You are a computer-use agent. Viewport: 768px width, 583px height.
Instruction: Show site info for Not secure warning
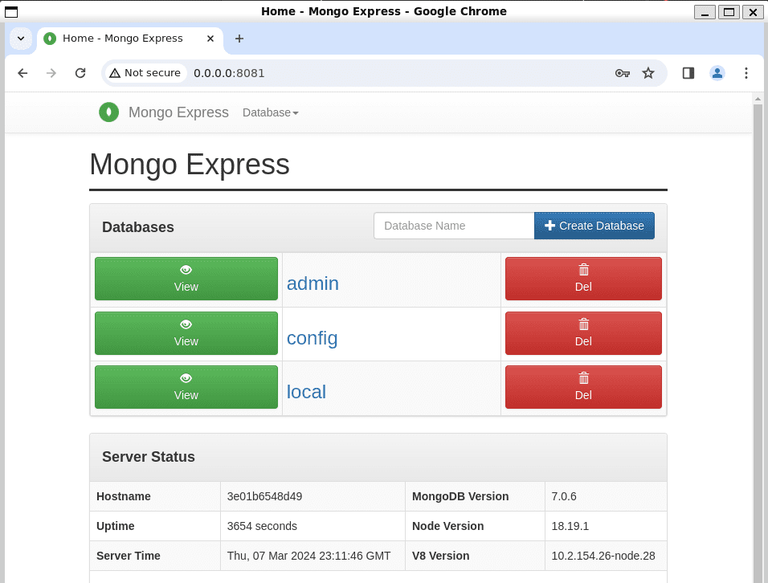tap(145, 73)
